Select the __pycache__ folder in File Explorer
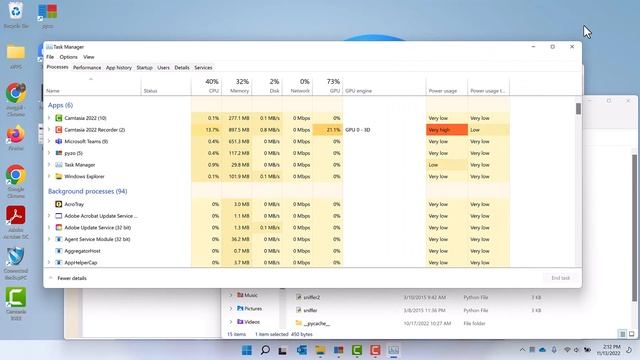Image resolution: width=640 pixels, height=360 pixels. click(x=313, y=323)
